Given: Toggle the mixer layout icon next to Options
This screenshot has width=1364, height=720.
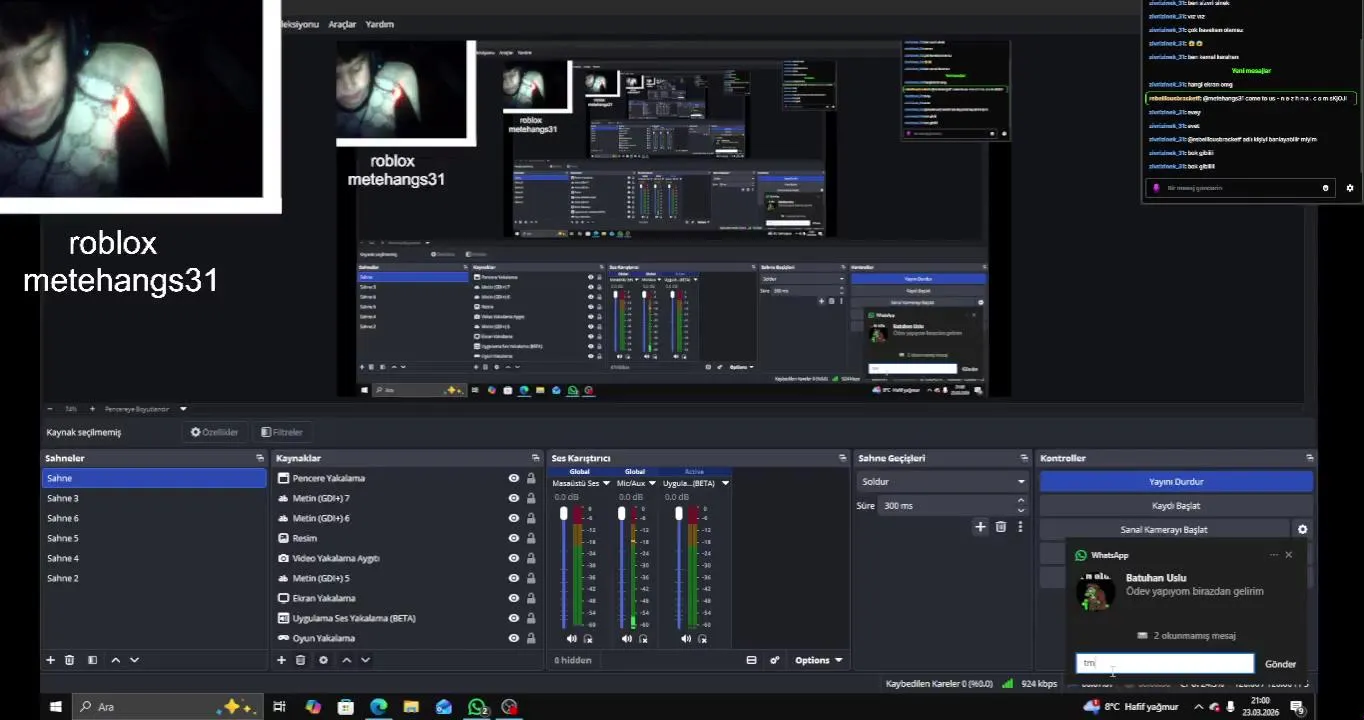Looking at the screenshot, I should pos(751,660).
